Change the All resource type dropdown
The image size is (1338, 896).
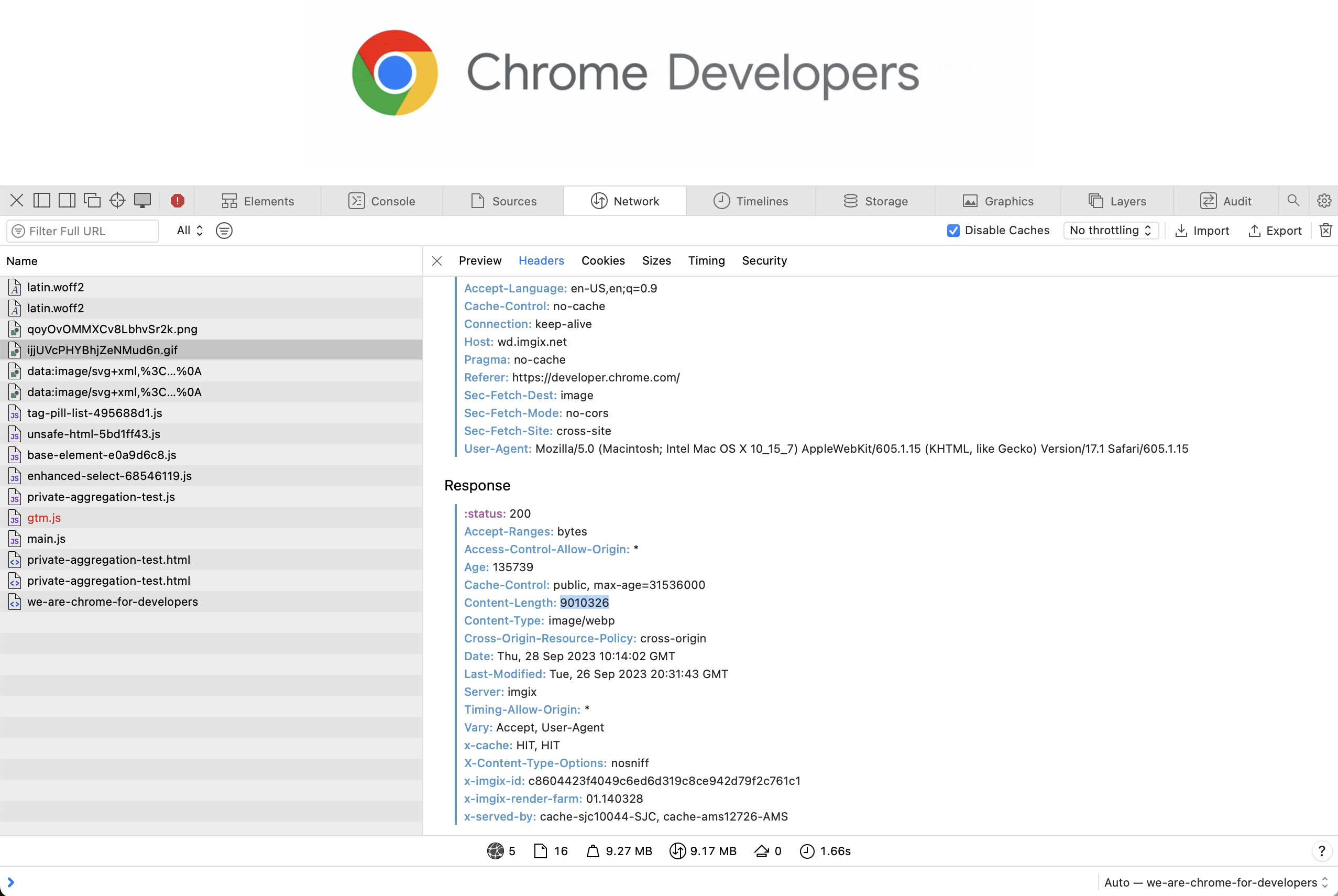189,230
